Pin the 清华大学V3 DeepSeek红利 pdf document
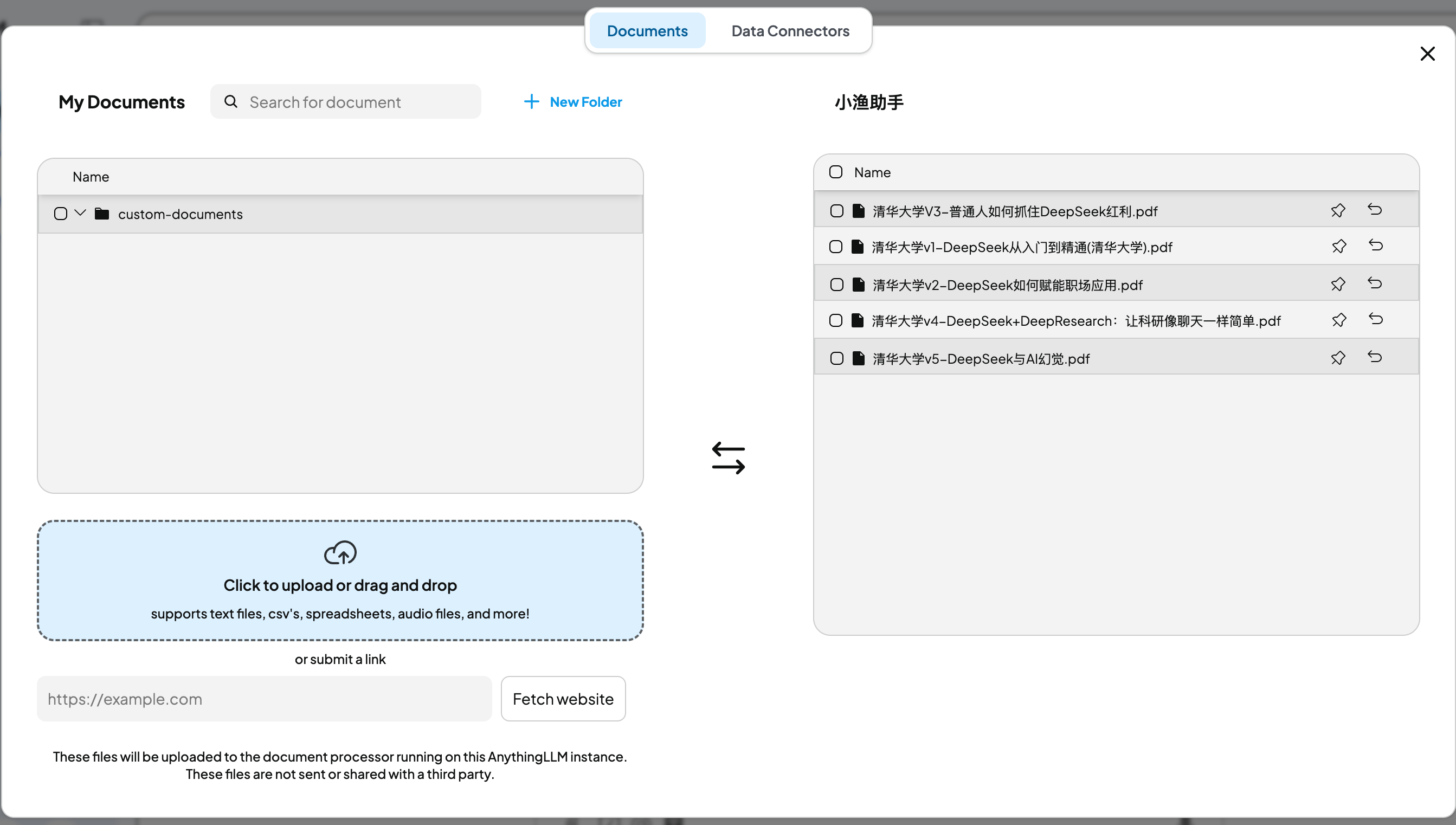The image size is (1456, 825). click(1338, 210)
